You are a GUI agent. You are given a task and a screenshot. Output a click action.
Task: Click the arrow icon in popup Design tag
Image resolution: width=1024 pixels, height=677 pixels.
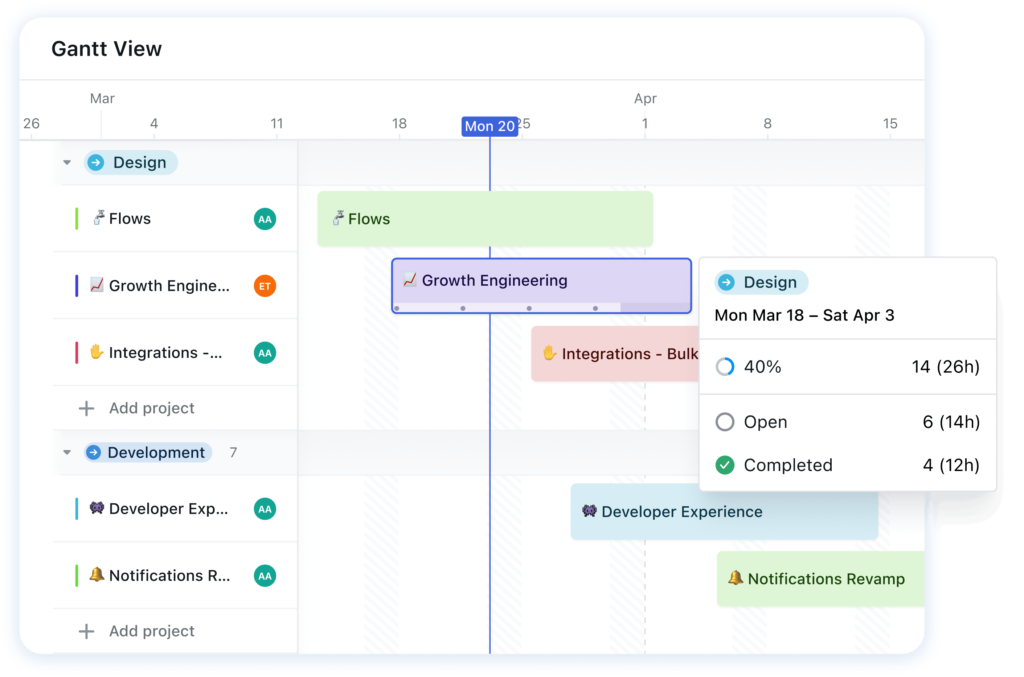point(726,282)
